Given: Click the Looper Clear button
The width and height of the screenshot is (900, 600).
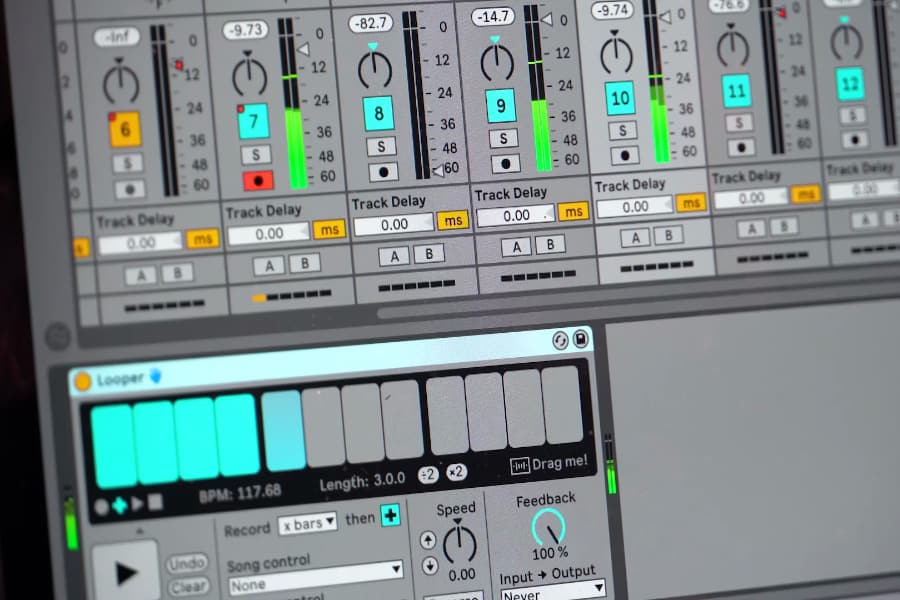Looking at the screenshot, I should [188, 587].
